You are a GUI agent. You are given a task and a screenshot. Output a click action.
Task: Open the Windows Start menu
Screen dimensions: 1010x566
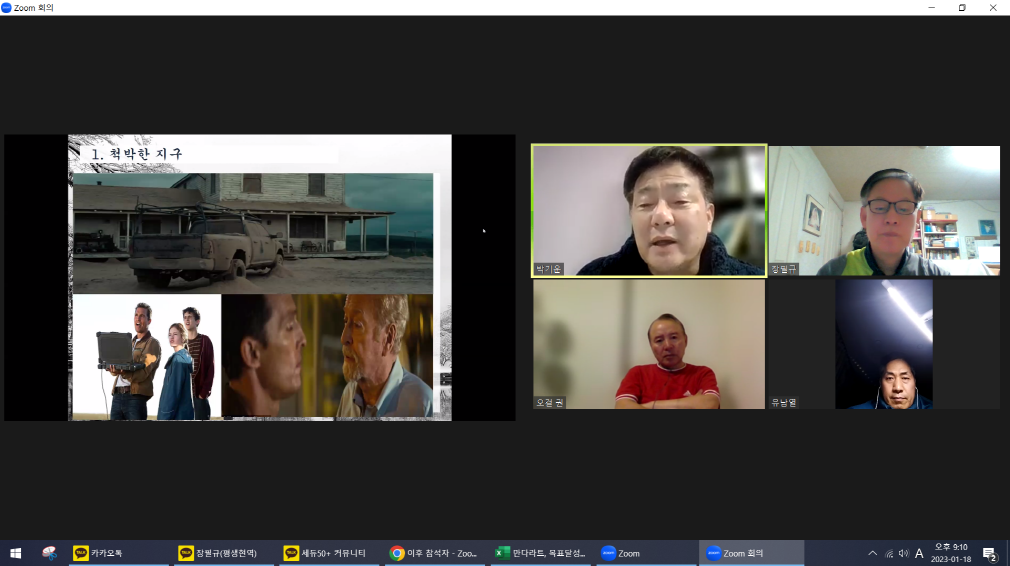15,553
